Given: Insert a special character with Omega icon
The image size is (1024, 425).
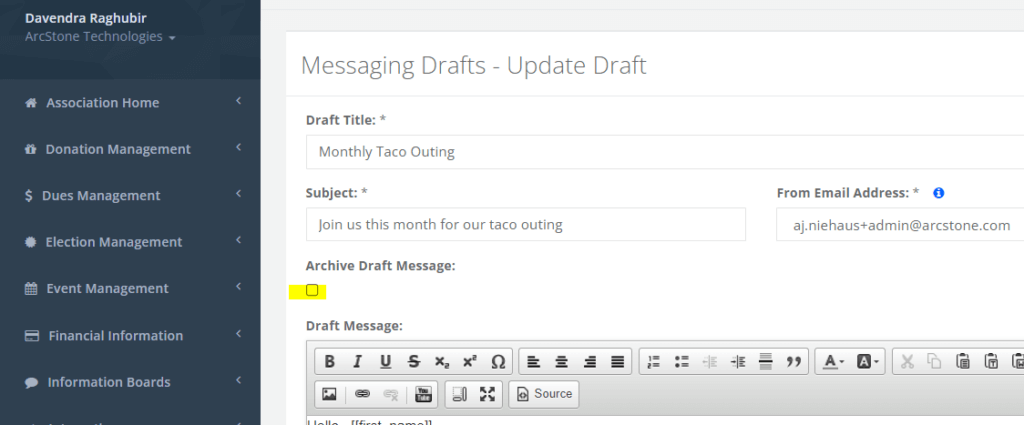Looking at the screenshot, I should point(497,362).
